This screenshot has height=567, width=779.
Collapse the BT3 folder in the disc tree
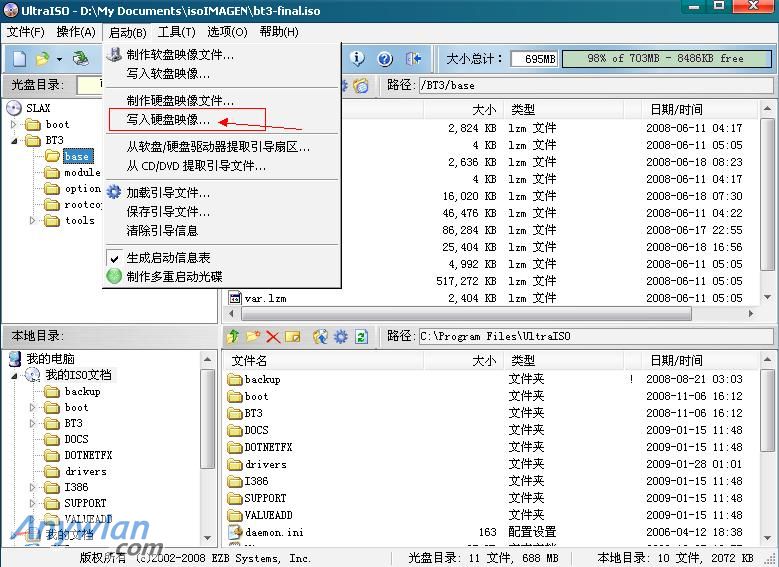coord(14,141)
